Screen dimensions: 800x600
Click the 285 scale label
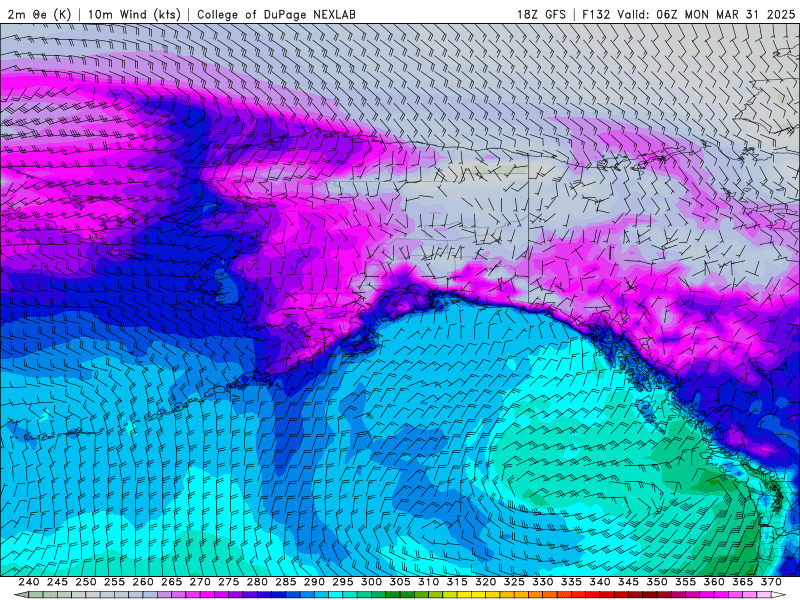[286, 582]
